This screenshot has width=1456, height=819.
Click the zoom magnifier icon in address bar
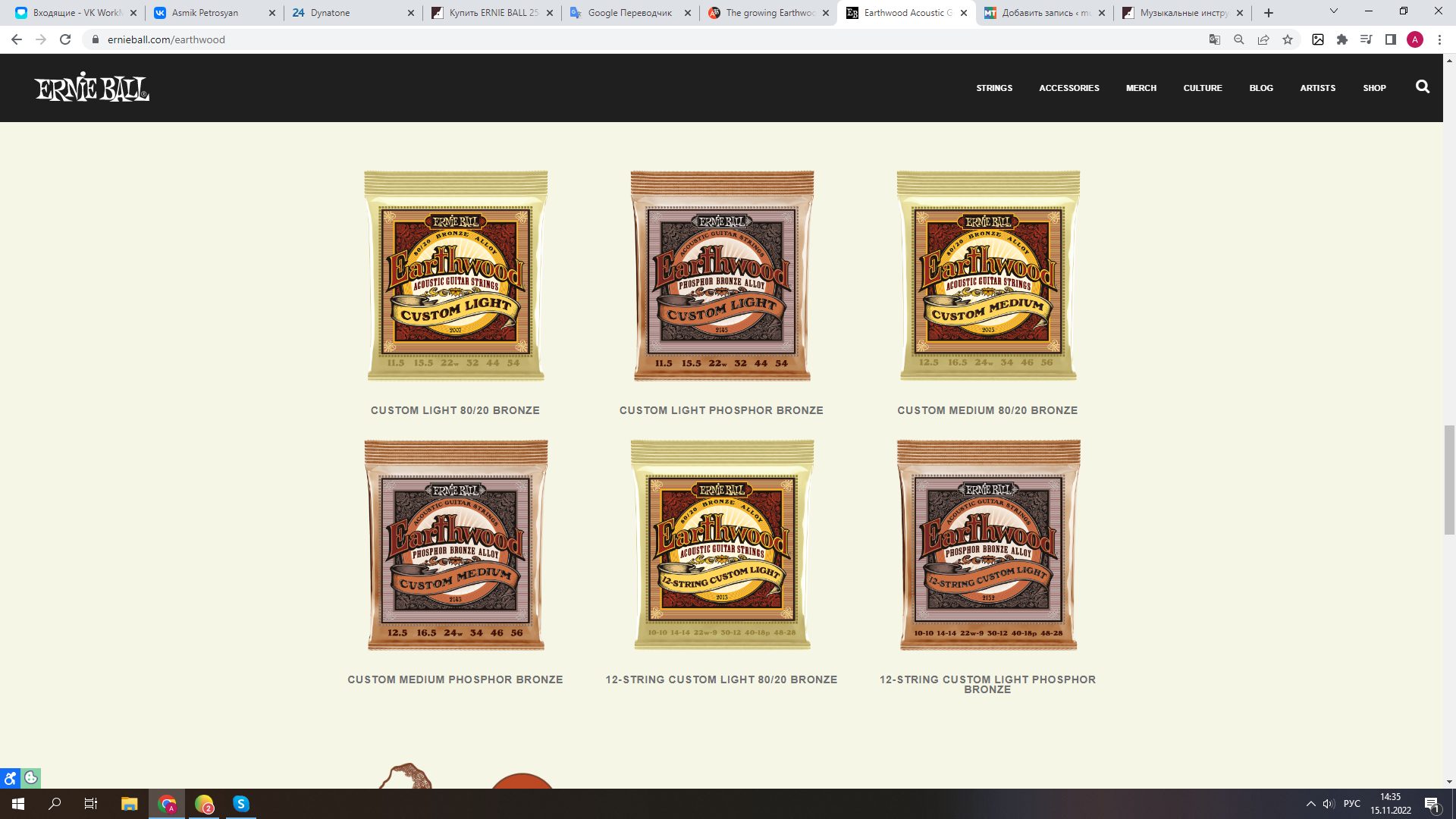1239,39
